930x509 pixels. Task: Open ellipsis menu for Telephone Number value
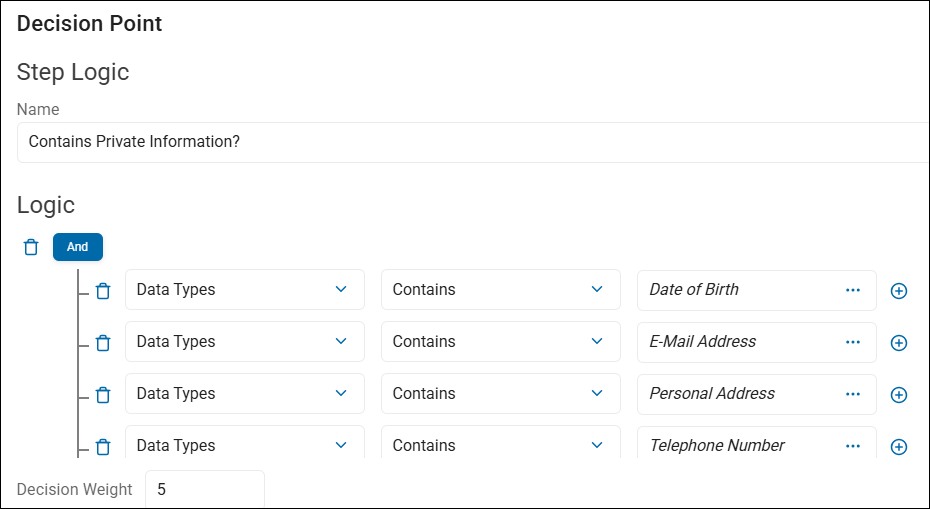[853, 445]
